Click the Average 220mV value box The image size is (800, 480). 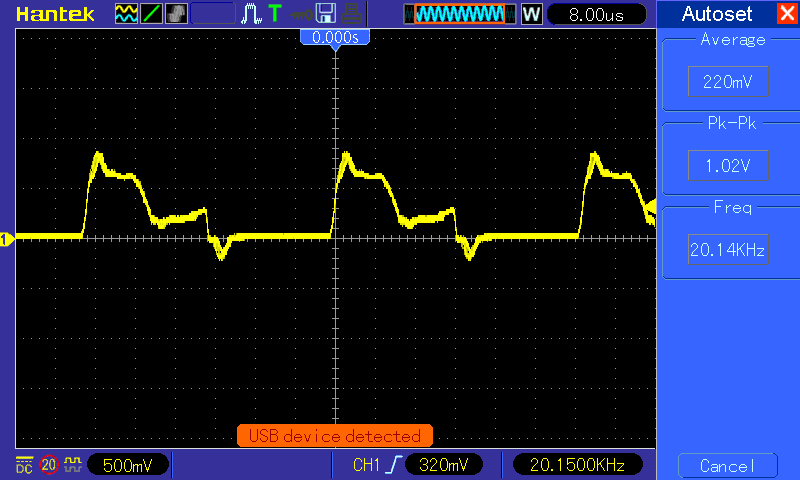point(728,81)
